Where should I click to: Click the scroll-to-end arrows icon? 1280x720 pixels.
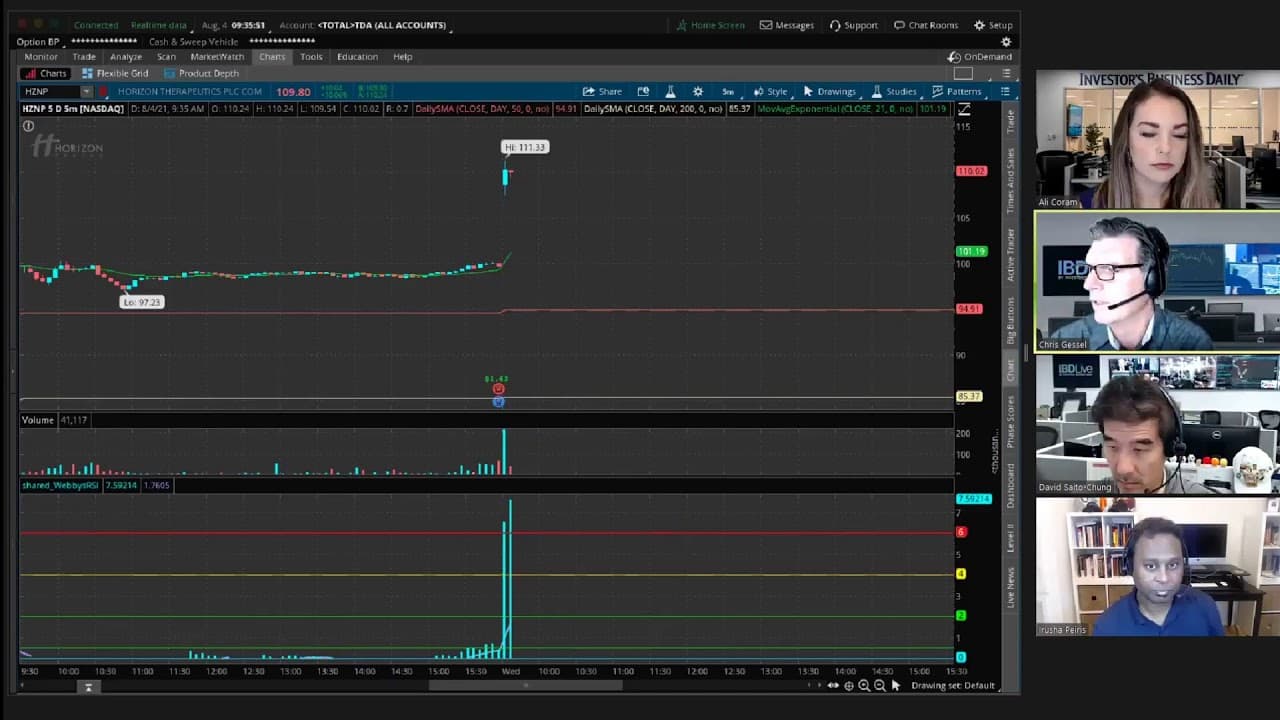(x=832, y=685)
